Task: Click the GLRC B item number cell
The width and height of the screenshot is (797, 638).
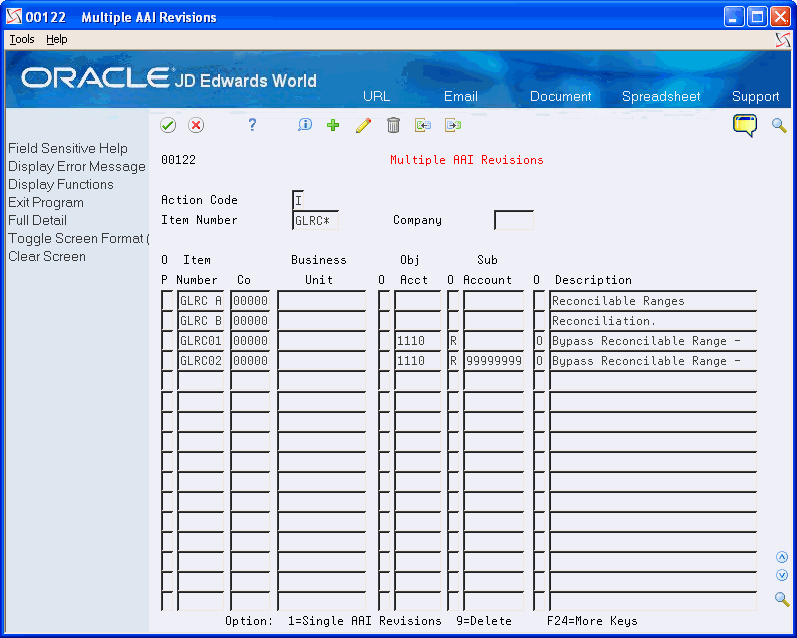Action: coord(201,321)
